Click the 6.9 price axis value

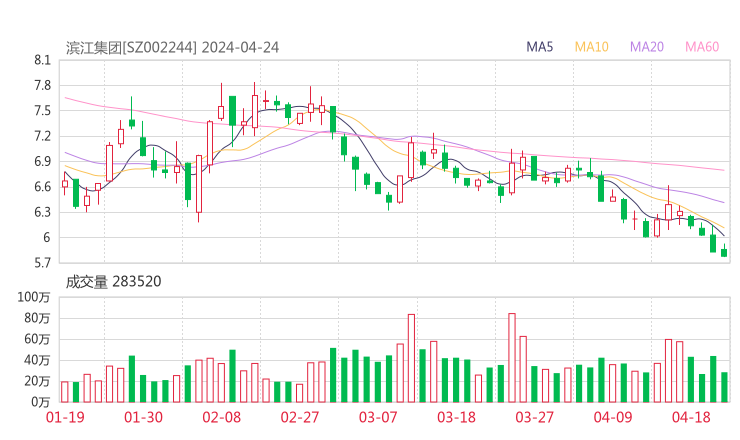[42, 162]
